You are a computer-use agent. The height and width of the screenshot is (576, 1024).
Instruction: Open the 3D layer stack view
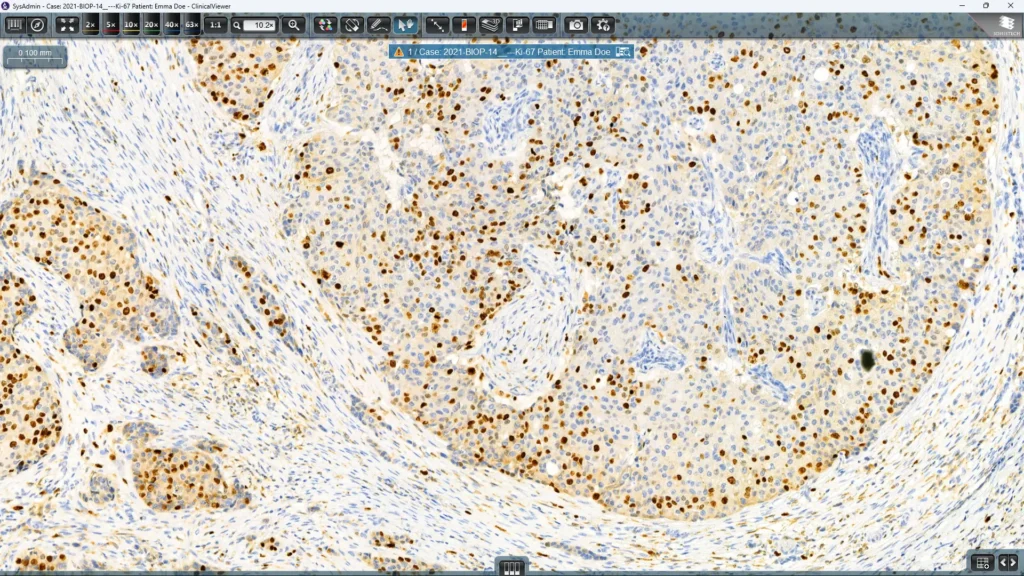(x=490, y=25)
